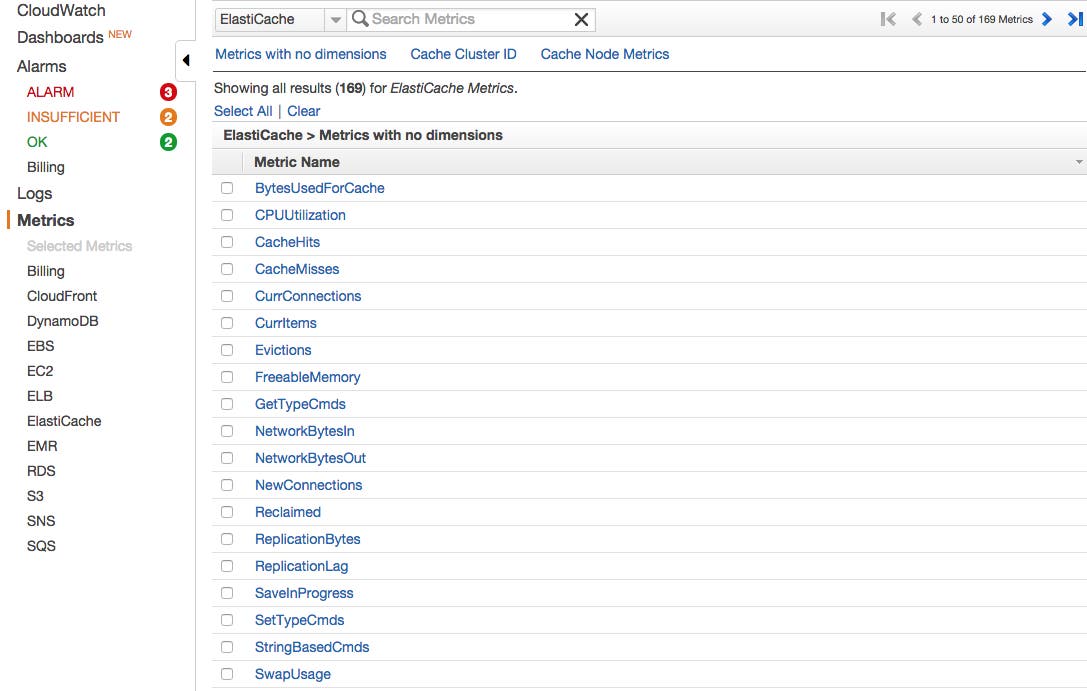View the INSUFFICIENT alarms count badge
1087x691 pixels.
tap(167, 116)
